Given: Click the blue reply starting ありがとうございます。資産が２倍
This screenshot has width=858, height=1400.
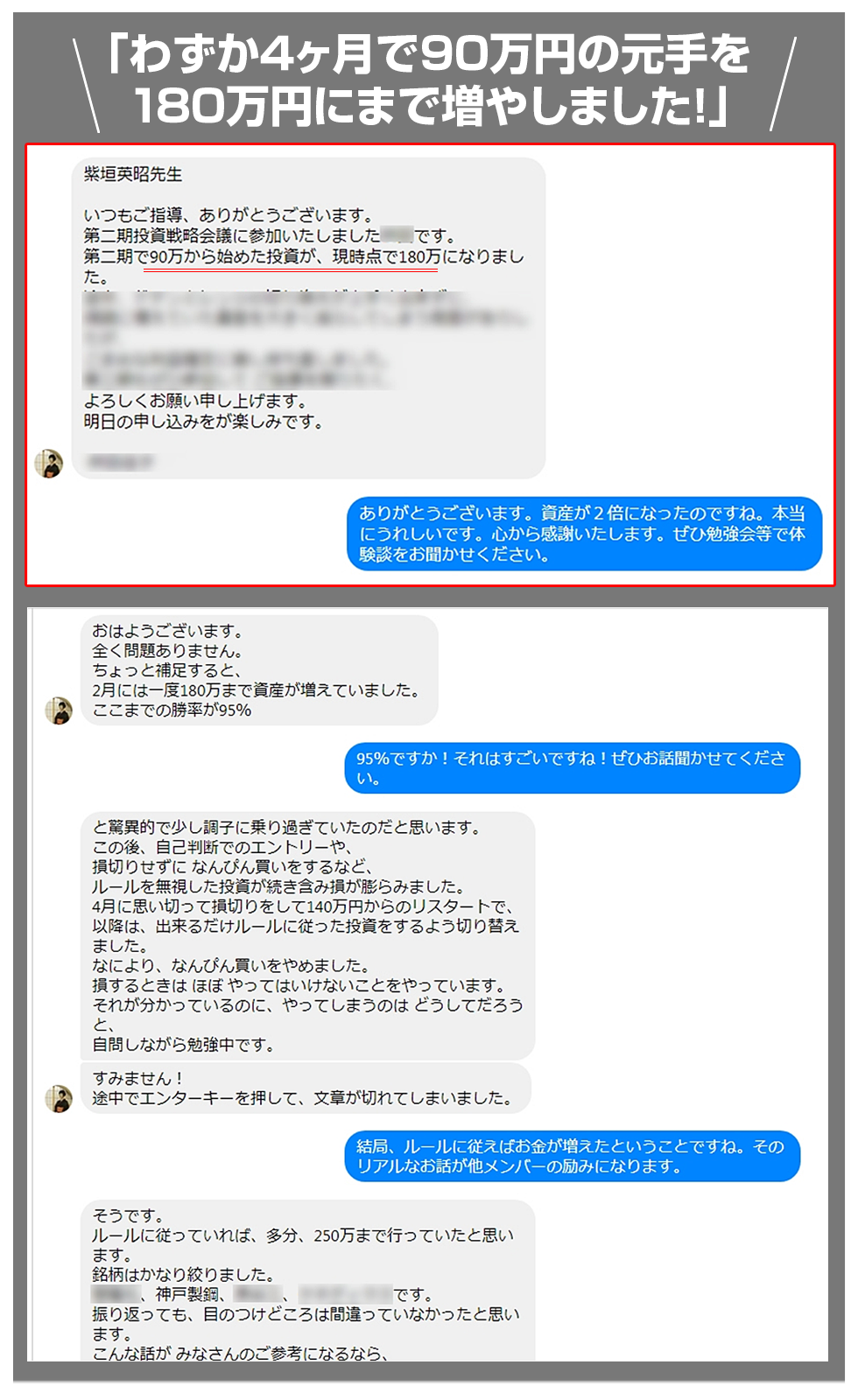Looking at the screenshot, I should point(585,534).
